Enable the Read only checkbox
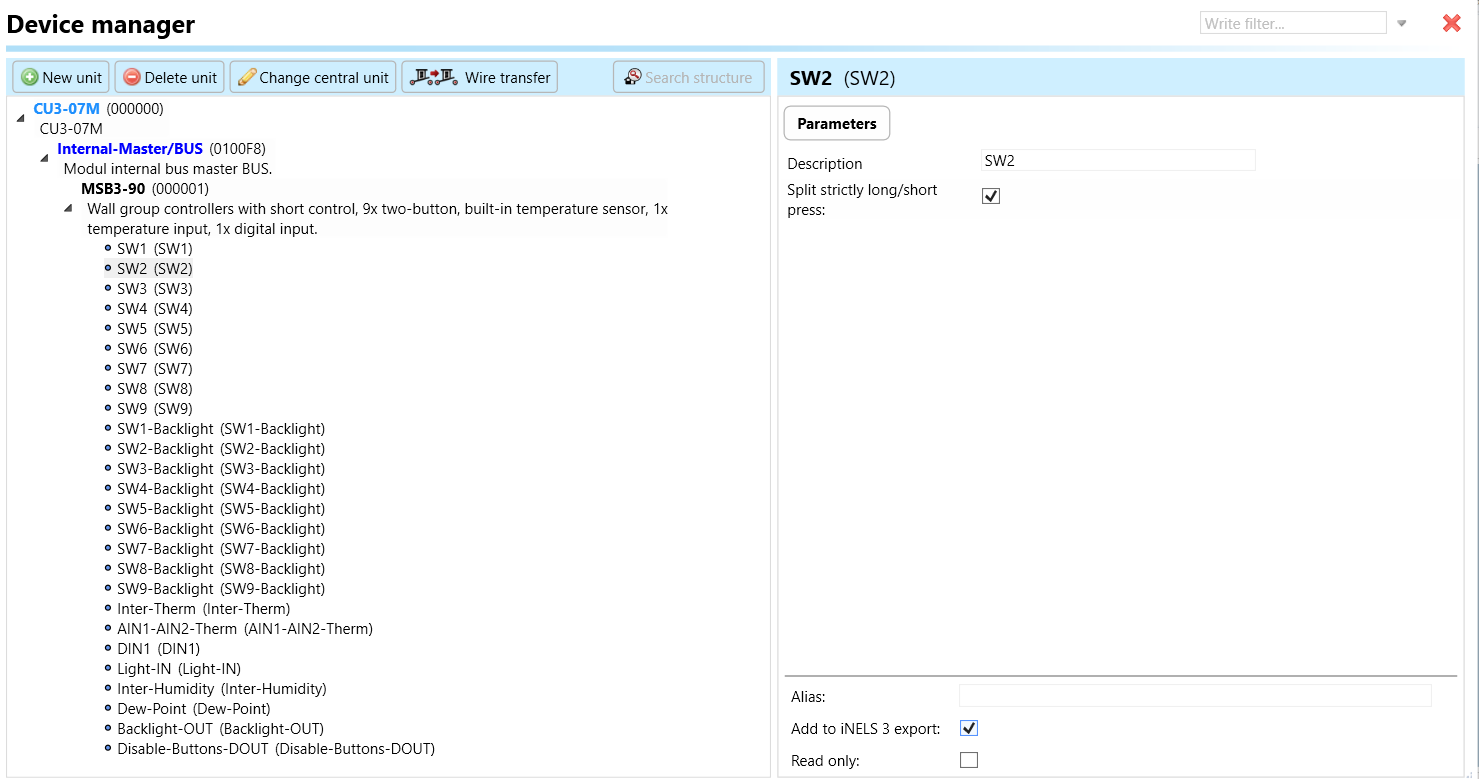1479x779 pixels. 968,760
